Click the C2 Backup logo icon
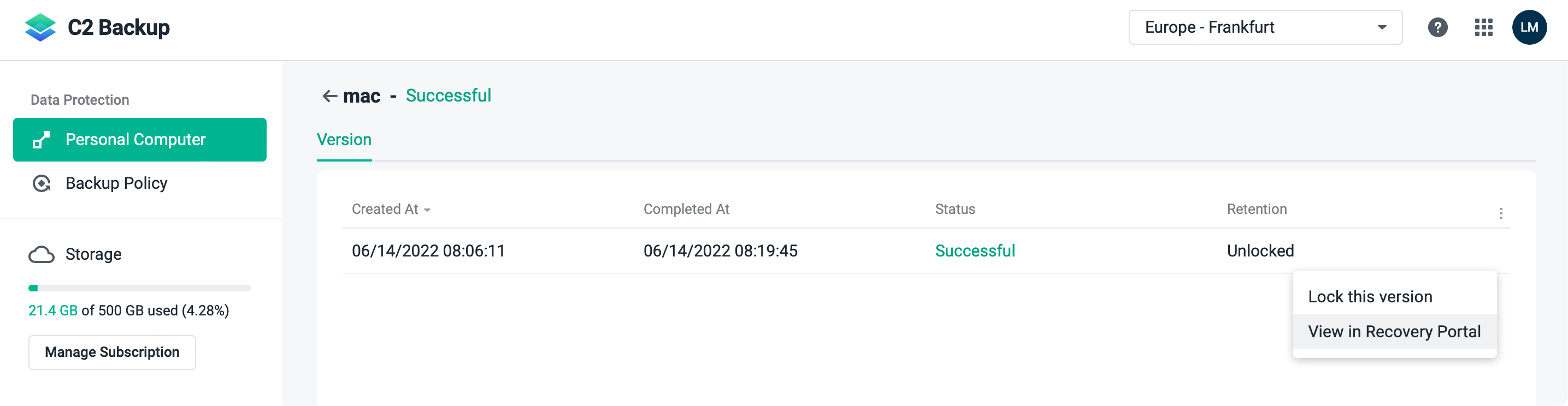This screenshot has width=1568, height=406. coord(40,27)
